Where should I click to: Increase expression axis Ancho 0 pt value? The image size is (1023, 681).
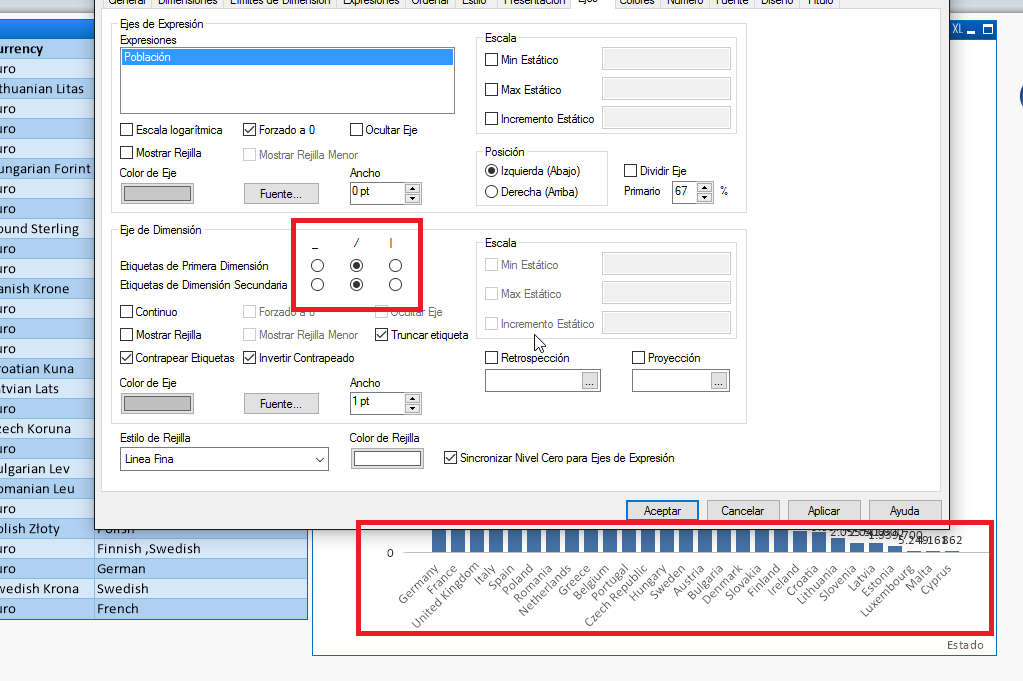(412, 189)
